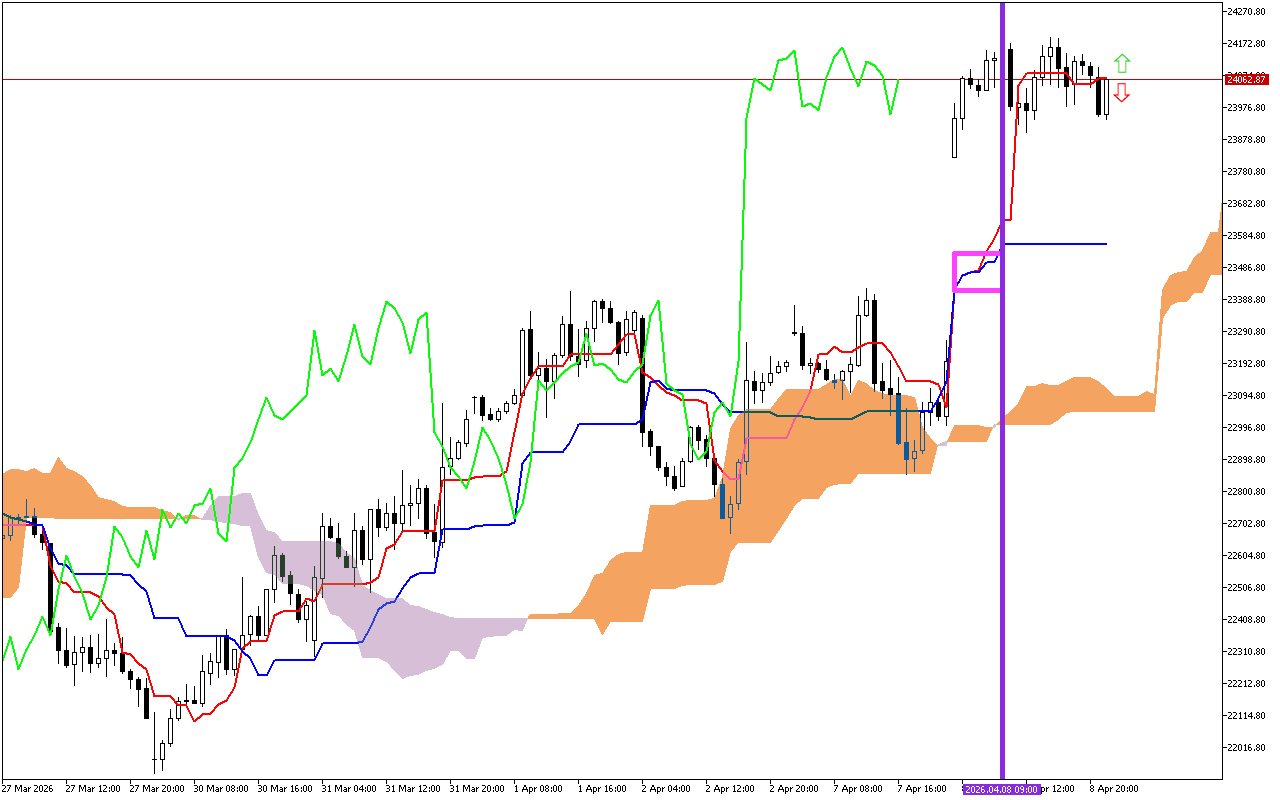Click the 23584.80 price axis label
The height and width of the screenshot is (800, 1280).
click(1246, 236)
